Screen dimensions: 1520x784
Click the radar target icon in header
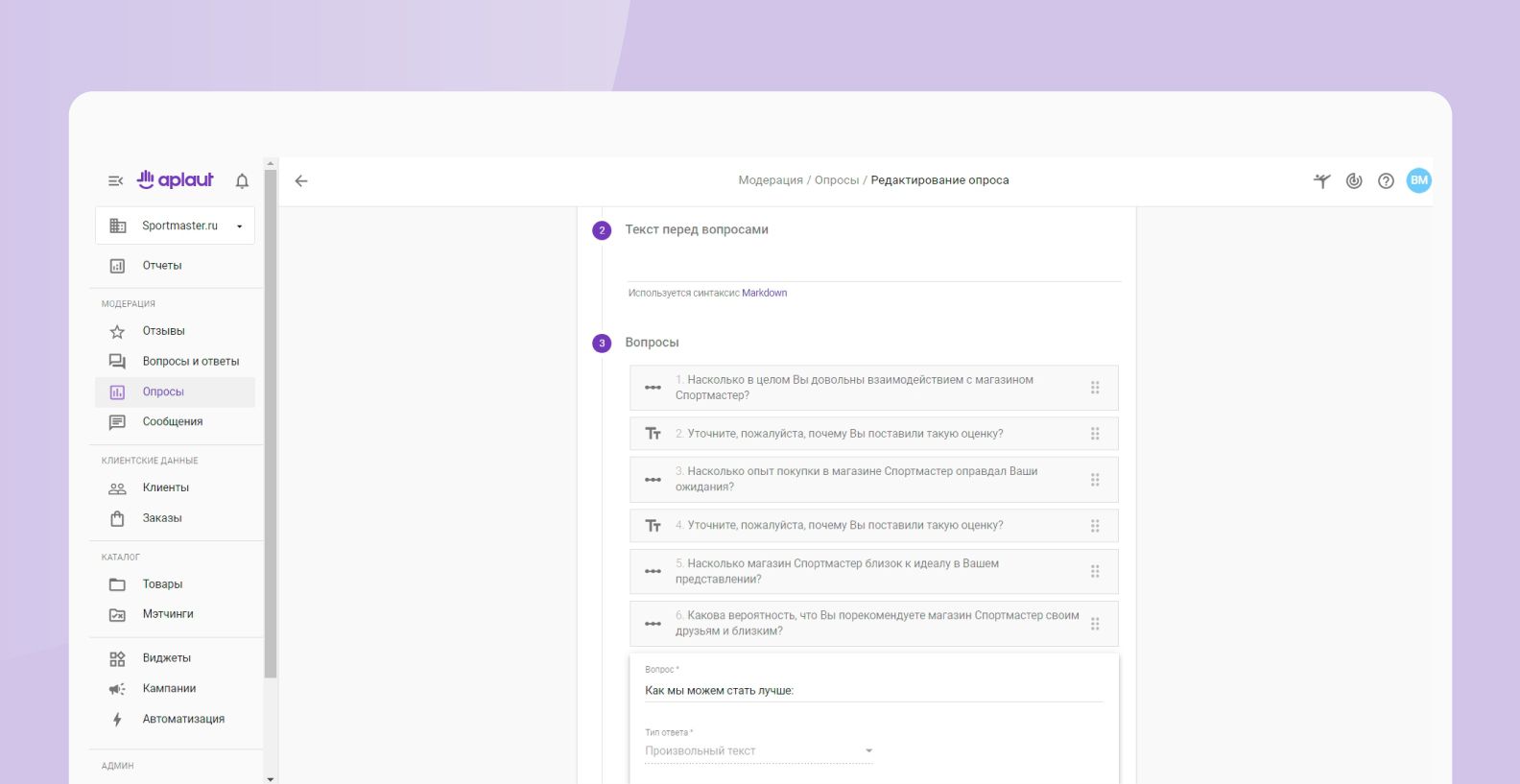[1354, 180]
